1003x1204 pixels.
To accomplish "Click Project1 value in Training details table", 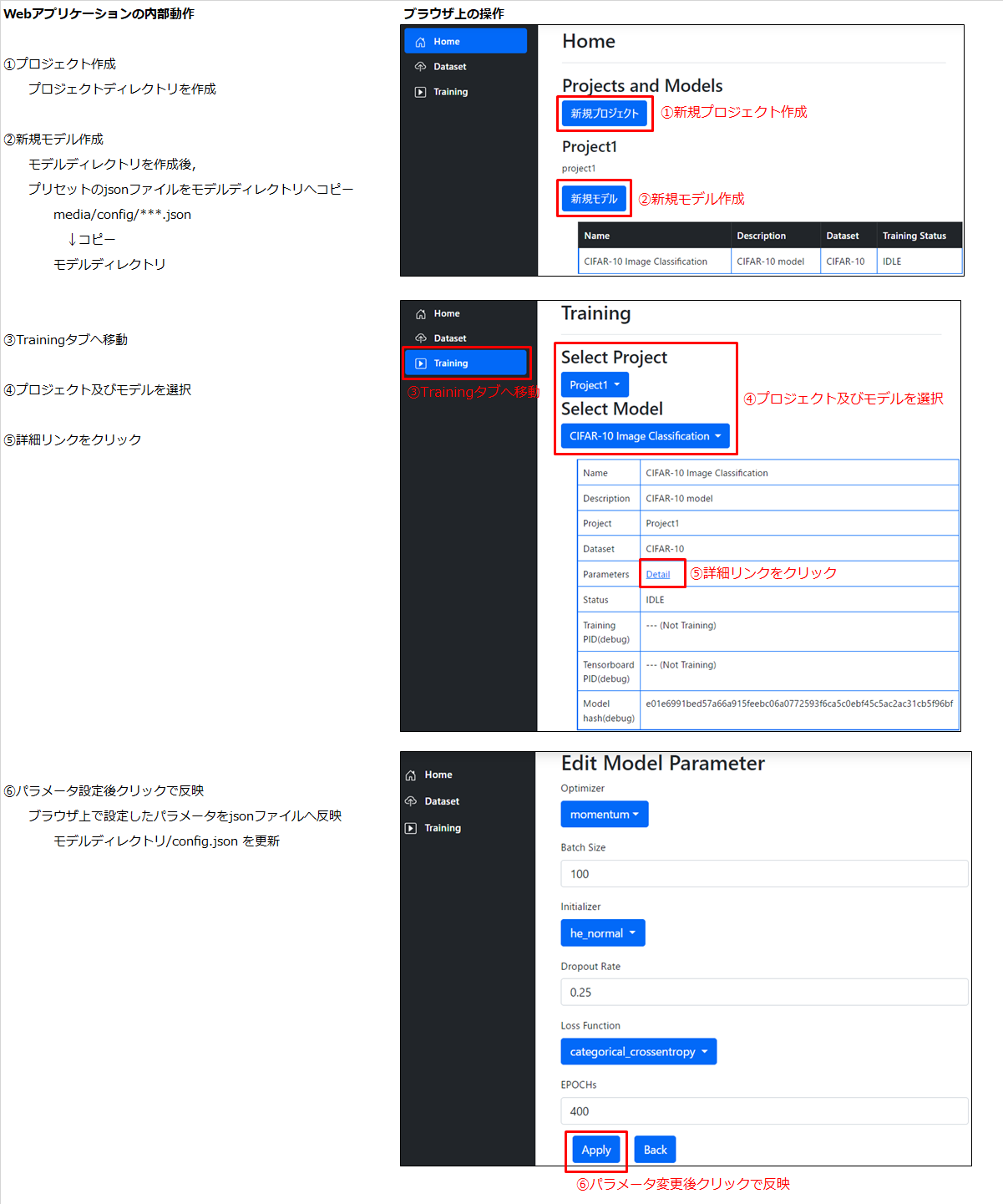I will pyautogui.click(x=662, y=524).
